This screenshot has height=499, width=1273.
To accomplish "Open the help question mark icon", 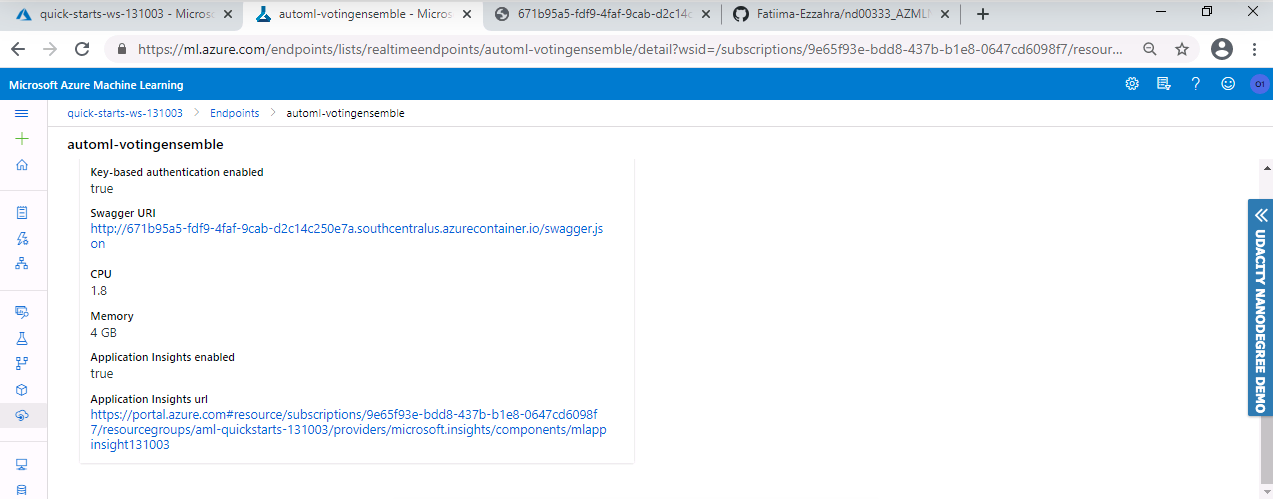I will (x=1195, y=84).
